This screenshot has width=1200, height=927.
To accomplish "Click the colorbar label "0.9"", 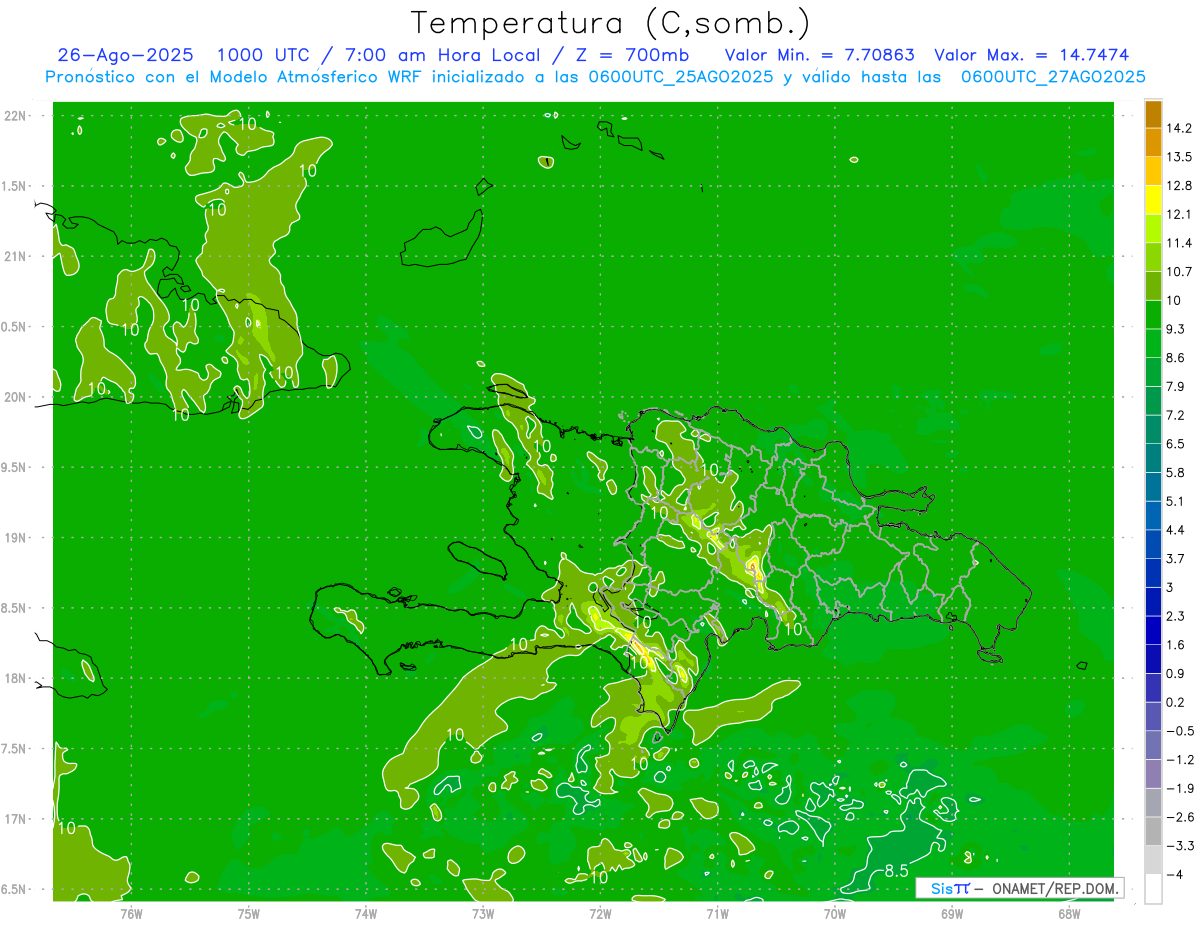I will [x=1176, y=674].
